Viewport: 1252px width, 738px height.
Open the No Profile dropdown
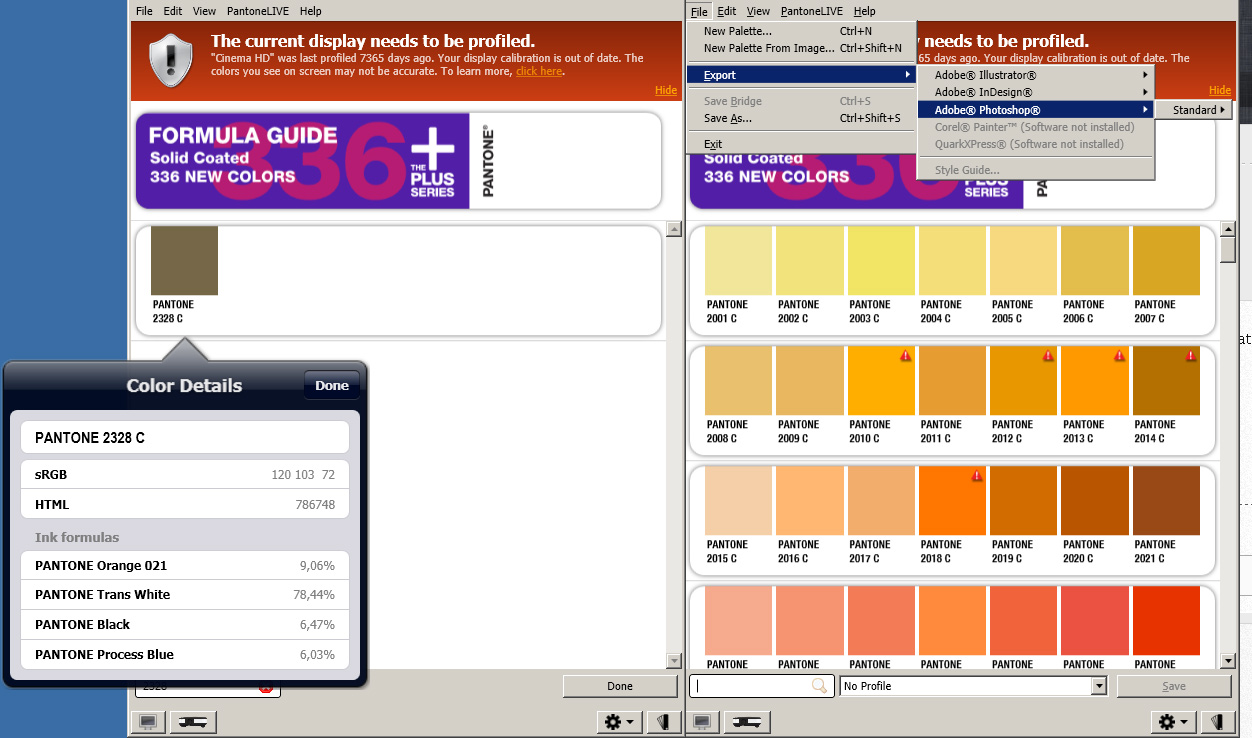[1099, 686]
